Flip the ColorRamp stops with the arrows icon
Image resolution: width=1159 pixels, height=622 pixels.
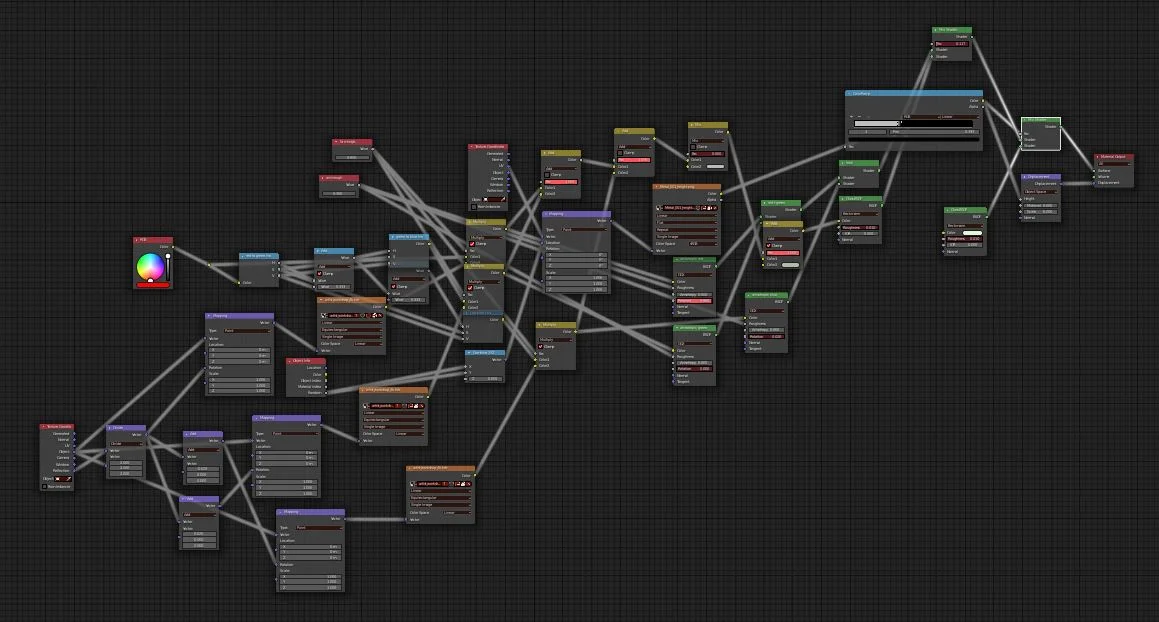point(868,116)
